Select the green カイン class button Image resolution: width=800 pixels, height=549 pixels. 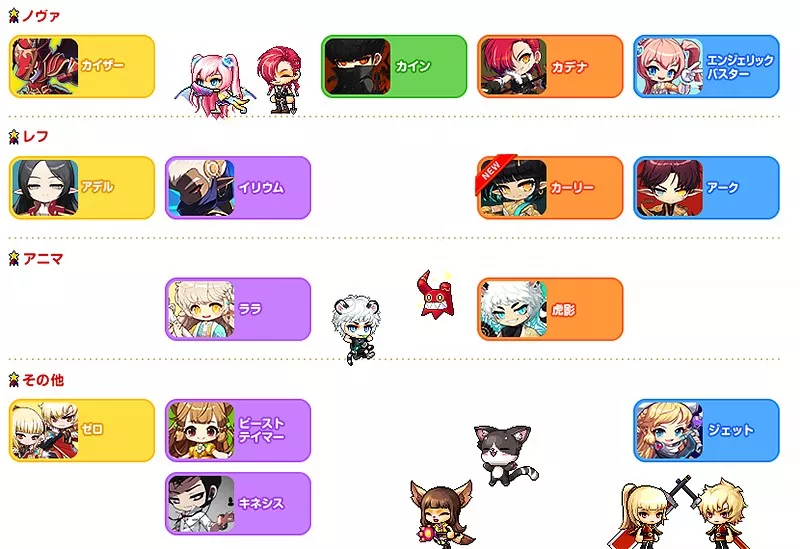click(394, 66)
